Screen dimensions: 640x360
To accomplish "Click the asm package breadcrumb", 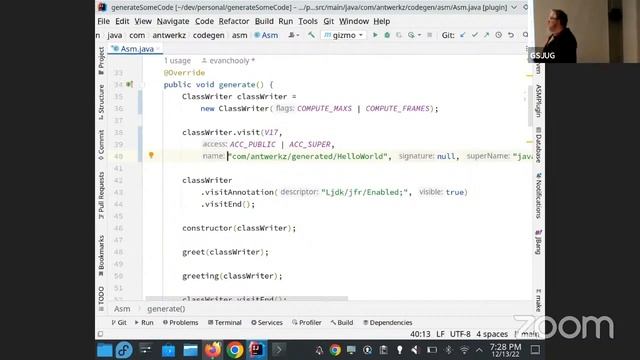I will click(240, 35).
